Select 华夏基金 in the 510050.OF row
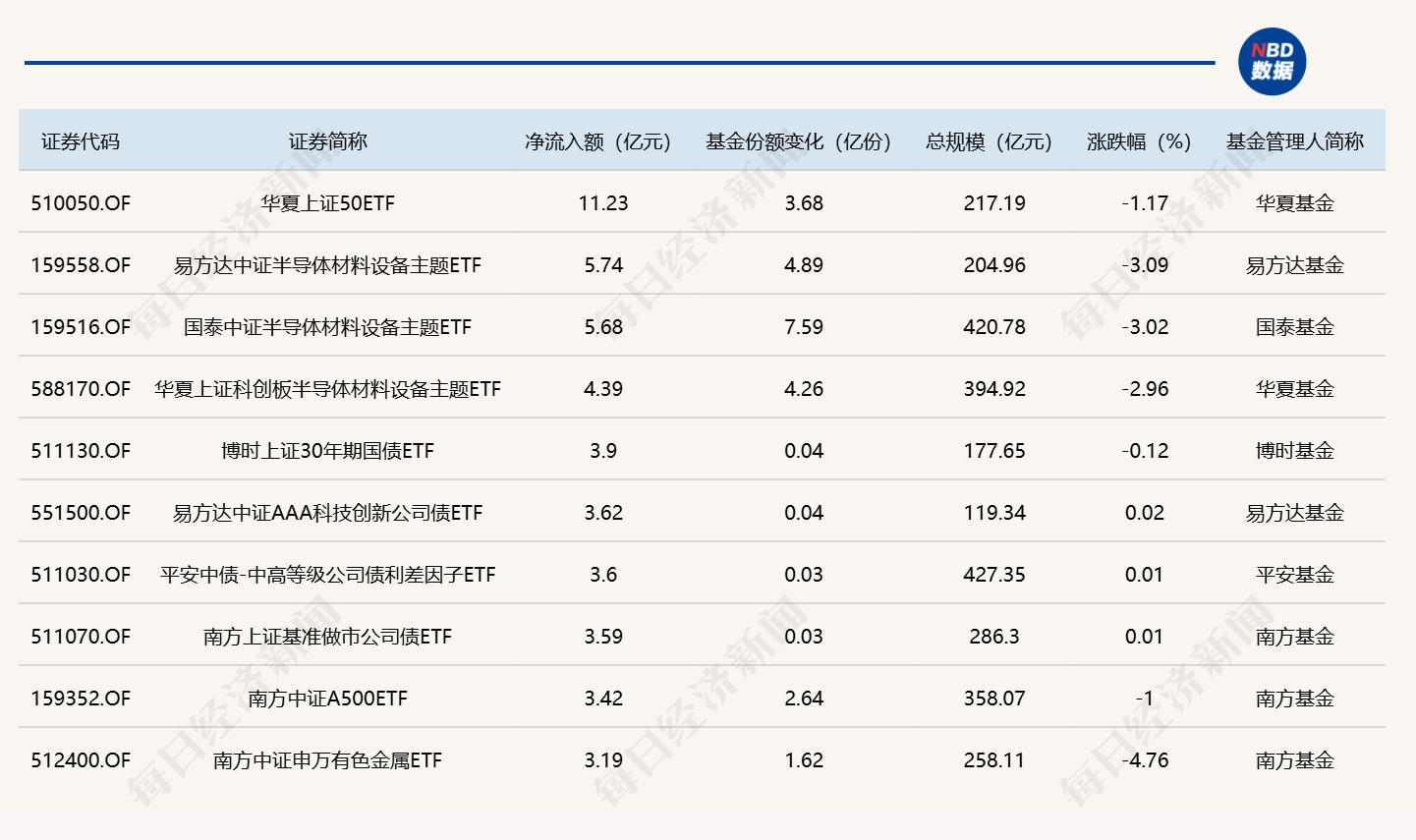The image size is (1416, 840). pyautogui.click(x=1295, y=203)
